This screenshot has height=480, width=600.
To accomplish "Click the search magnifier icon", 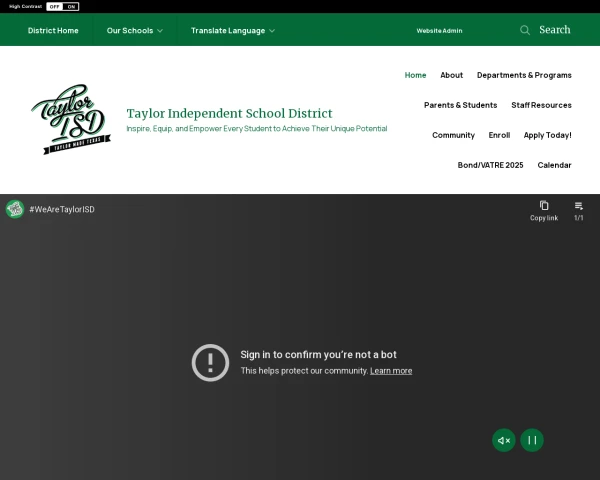I will [525, 30].
